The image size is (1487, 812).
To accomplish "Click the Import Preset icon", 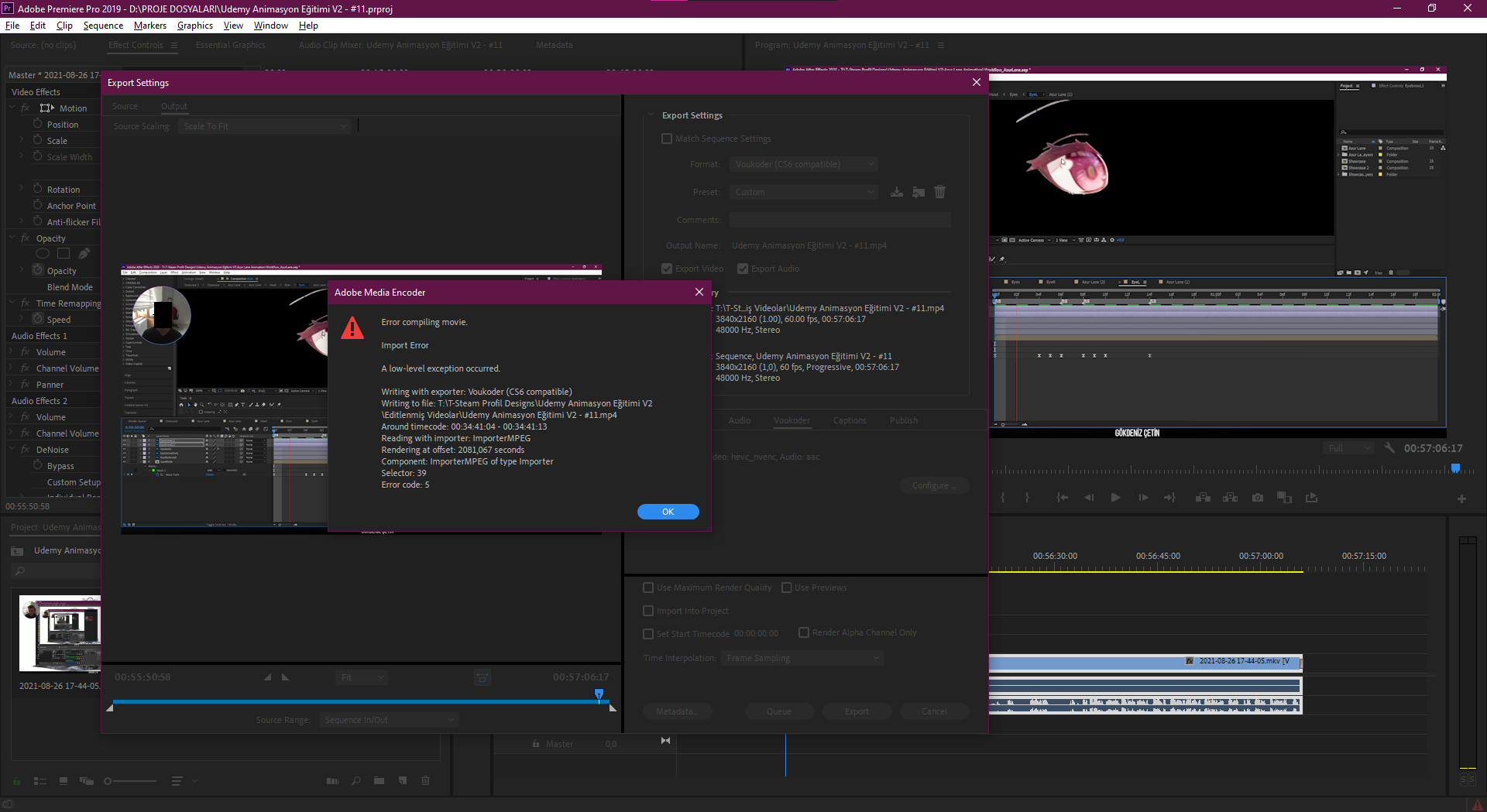I will tap(919, 192).
